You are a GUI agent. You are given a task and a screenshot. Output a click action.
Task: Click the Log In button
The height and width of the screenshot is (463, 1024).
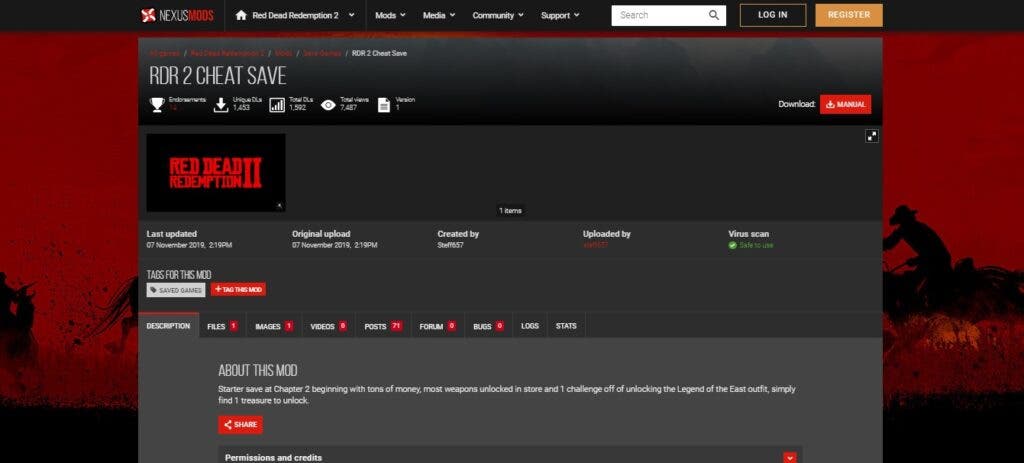773,15
